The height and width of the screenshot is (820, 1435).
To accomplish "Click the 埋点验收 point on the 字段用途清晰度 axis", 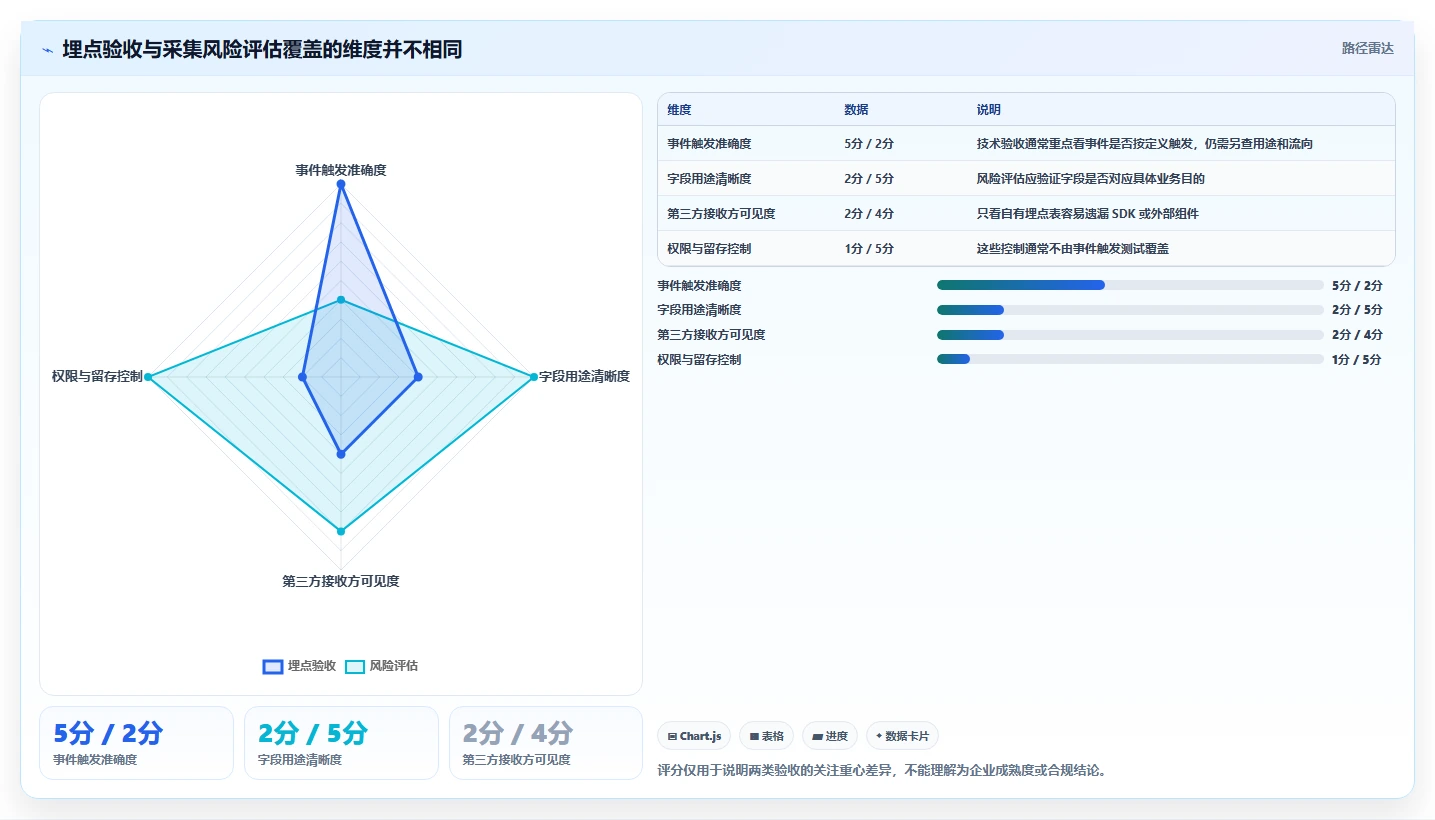I will (418, 377).
